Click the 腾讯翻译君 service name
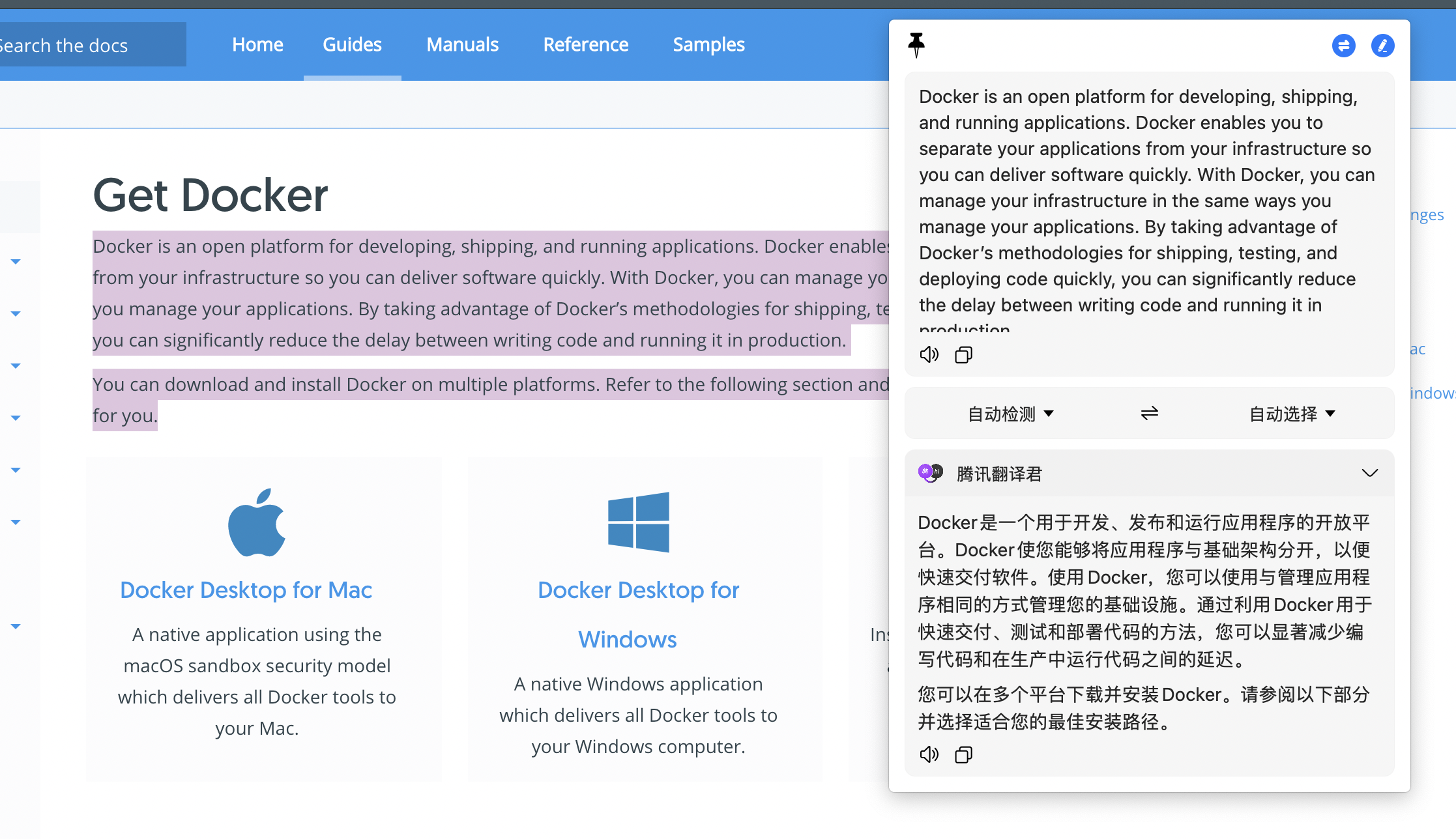Viewport: 1456px width, 839px height. point(999,474)
